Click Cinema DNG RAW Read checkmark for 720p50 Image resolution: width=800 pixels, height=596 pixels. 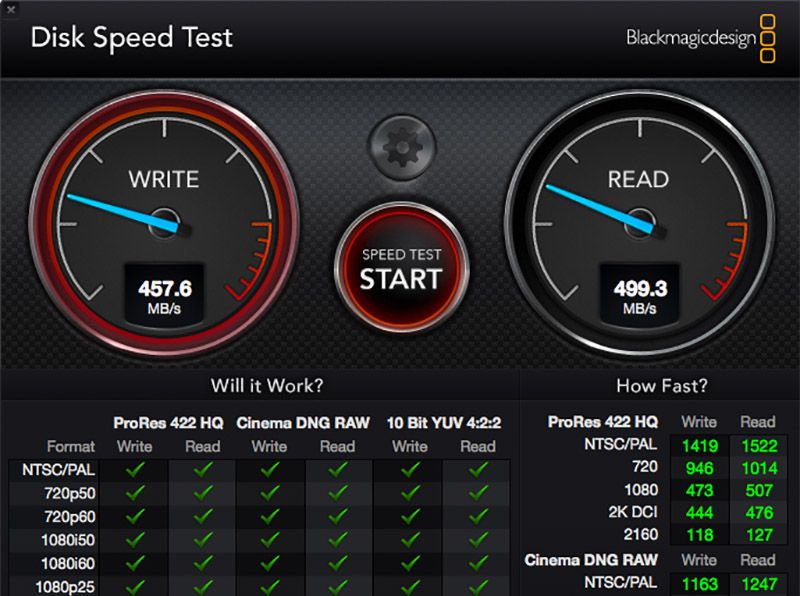pyautogui.click(x=338, y=492)
